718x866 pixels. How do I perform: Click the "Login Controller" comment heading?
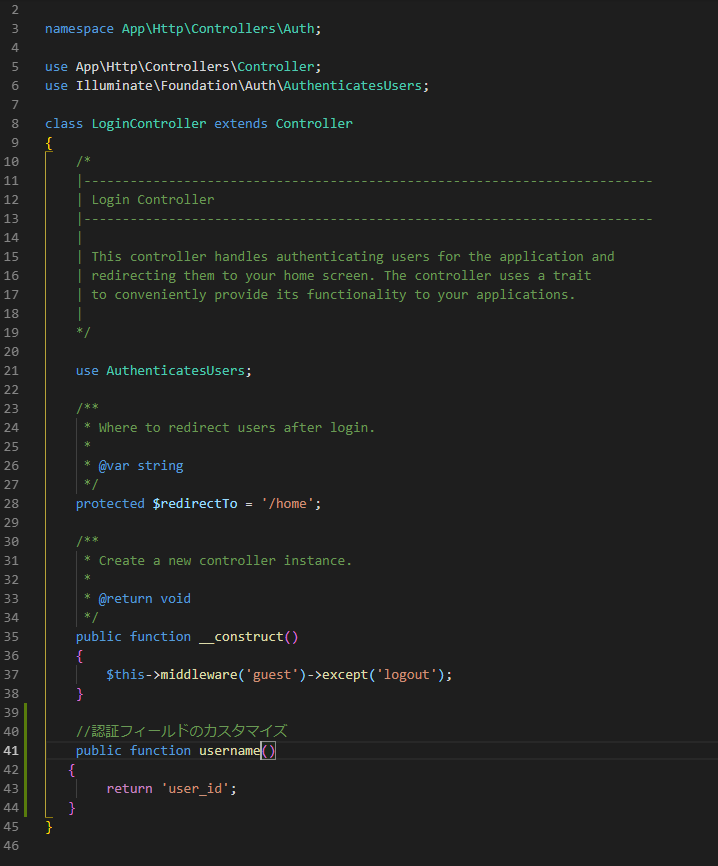point(152,200)
